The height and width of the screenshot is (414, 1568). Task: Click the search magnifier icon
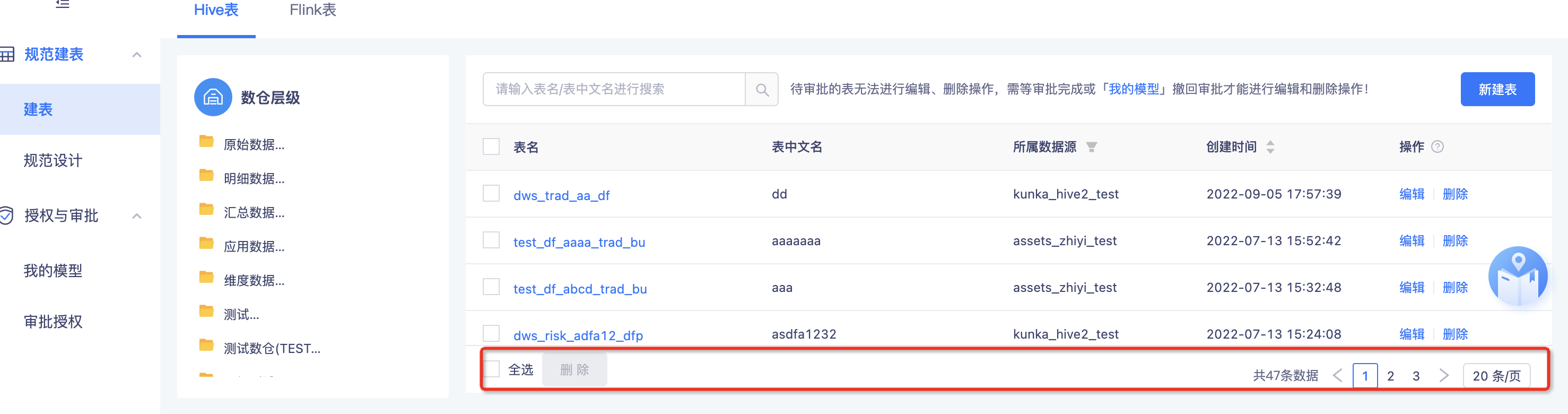762,90
